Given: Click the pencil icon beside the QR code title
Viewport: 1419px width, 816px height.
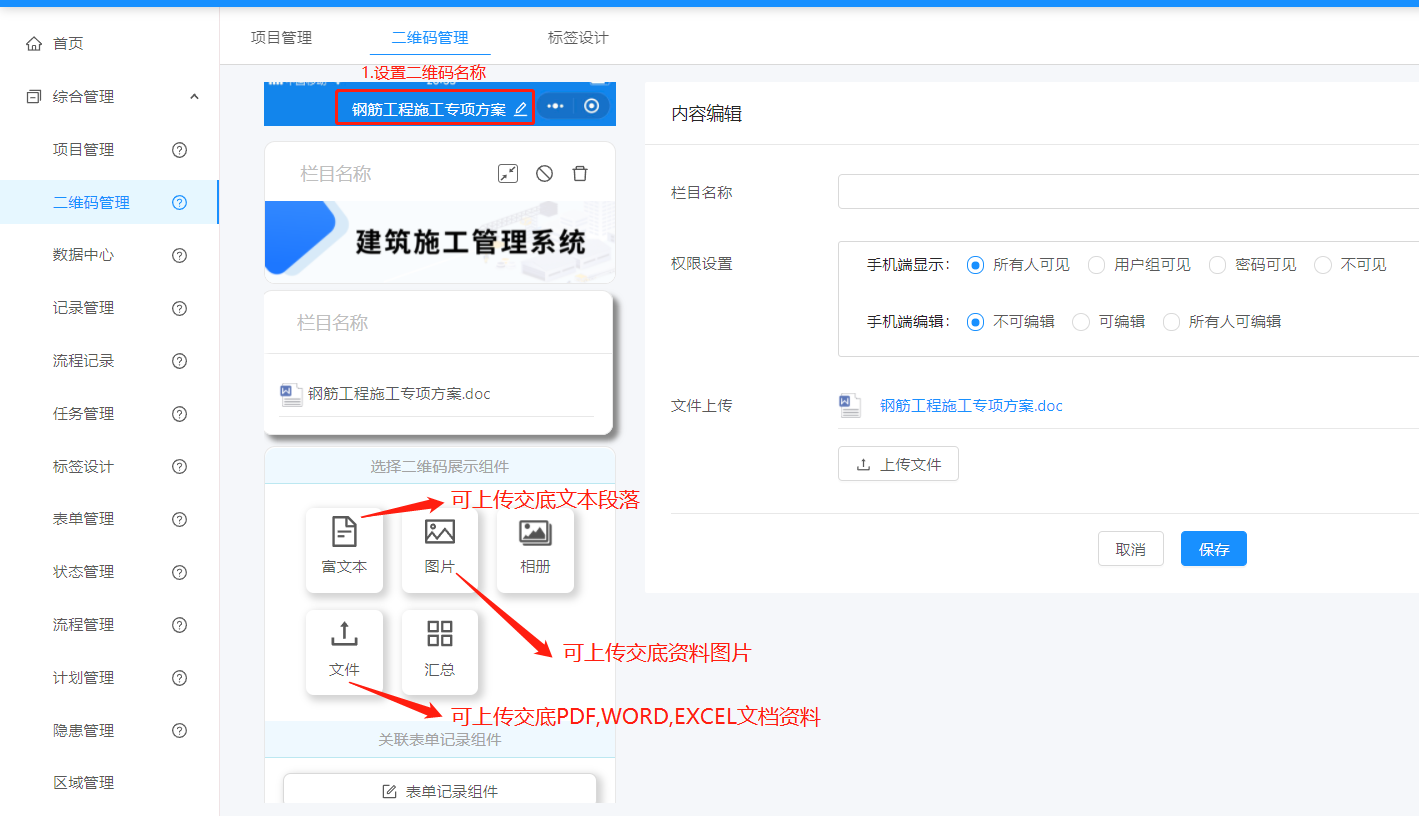Looking at the screenshot, I should pos(520,110).
